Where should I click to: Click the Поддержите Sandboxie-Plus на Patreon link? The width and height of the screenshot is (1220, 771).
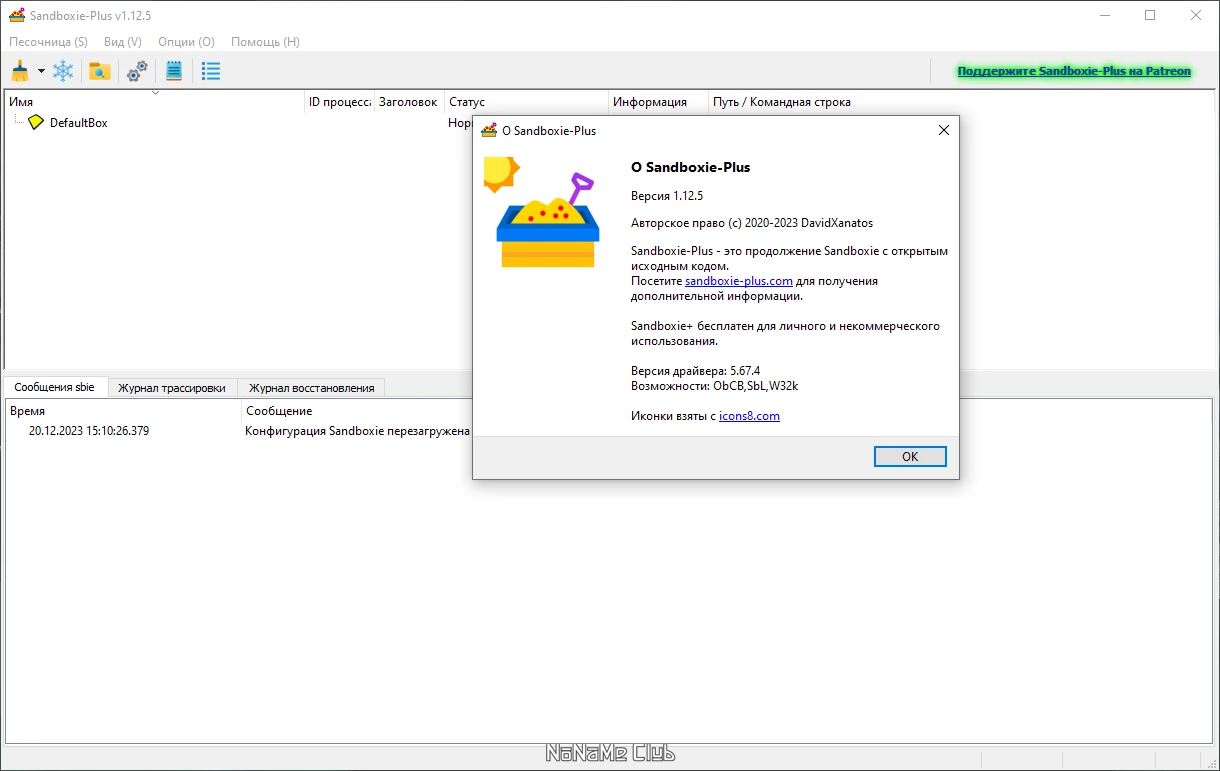1074,71
